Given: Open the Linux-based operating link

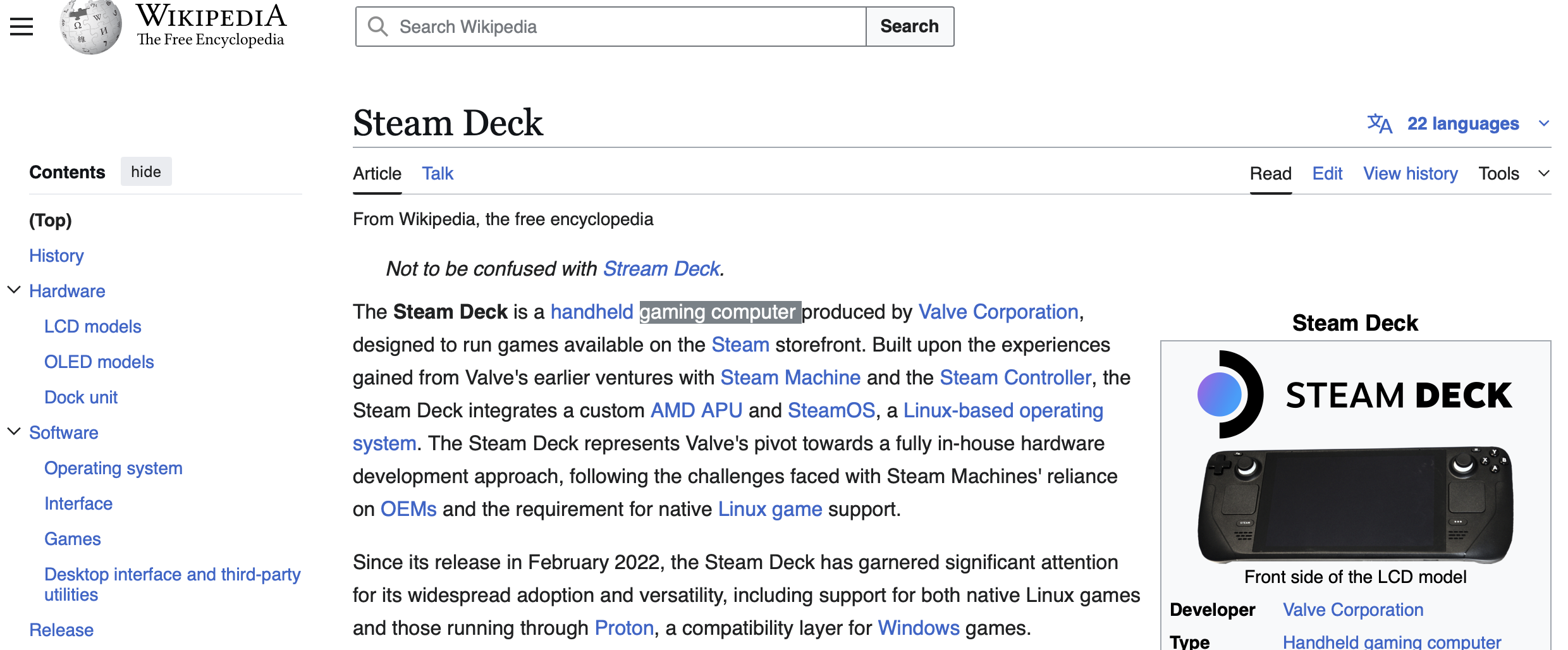Looking at the screenshot, I should pyautogui.click(x=1003, y=410).
